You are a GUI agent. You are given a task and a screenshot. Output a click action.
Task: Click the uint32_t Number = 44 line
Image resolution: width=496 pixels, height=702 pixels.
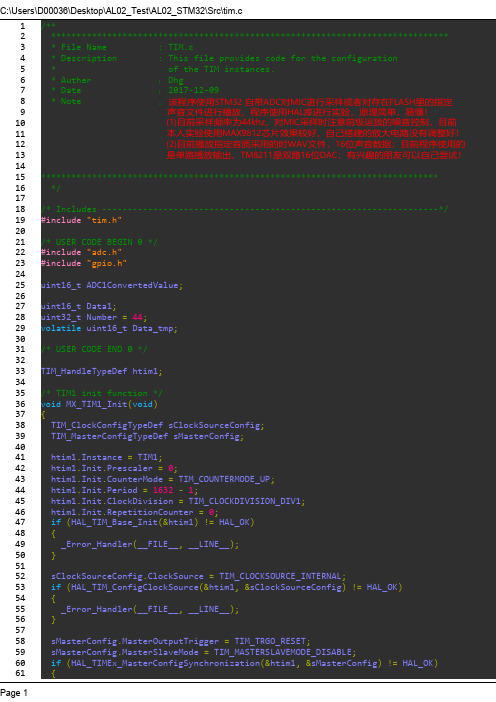(94, 317)
